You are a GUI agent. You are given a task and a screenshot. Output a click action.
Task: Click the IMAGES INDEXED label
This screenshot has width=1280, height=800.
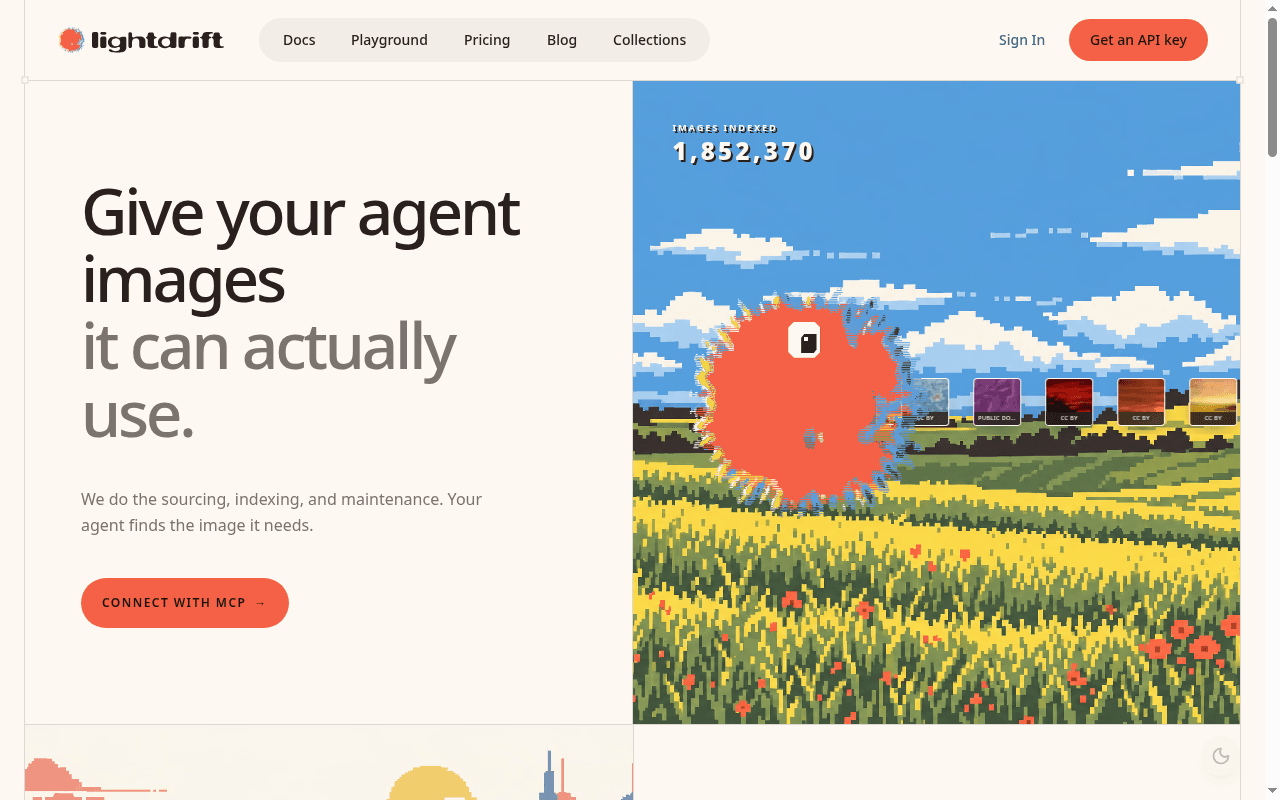[x=725, y=128]
